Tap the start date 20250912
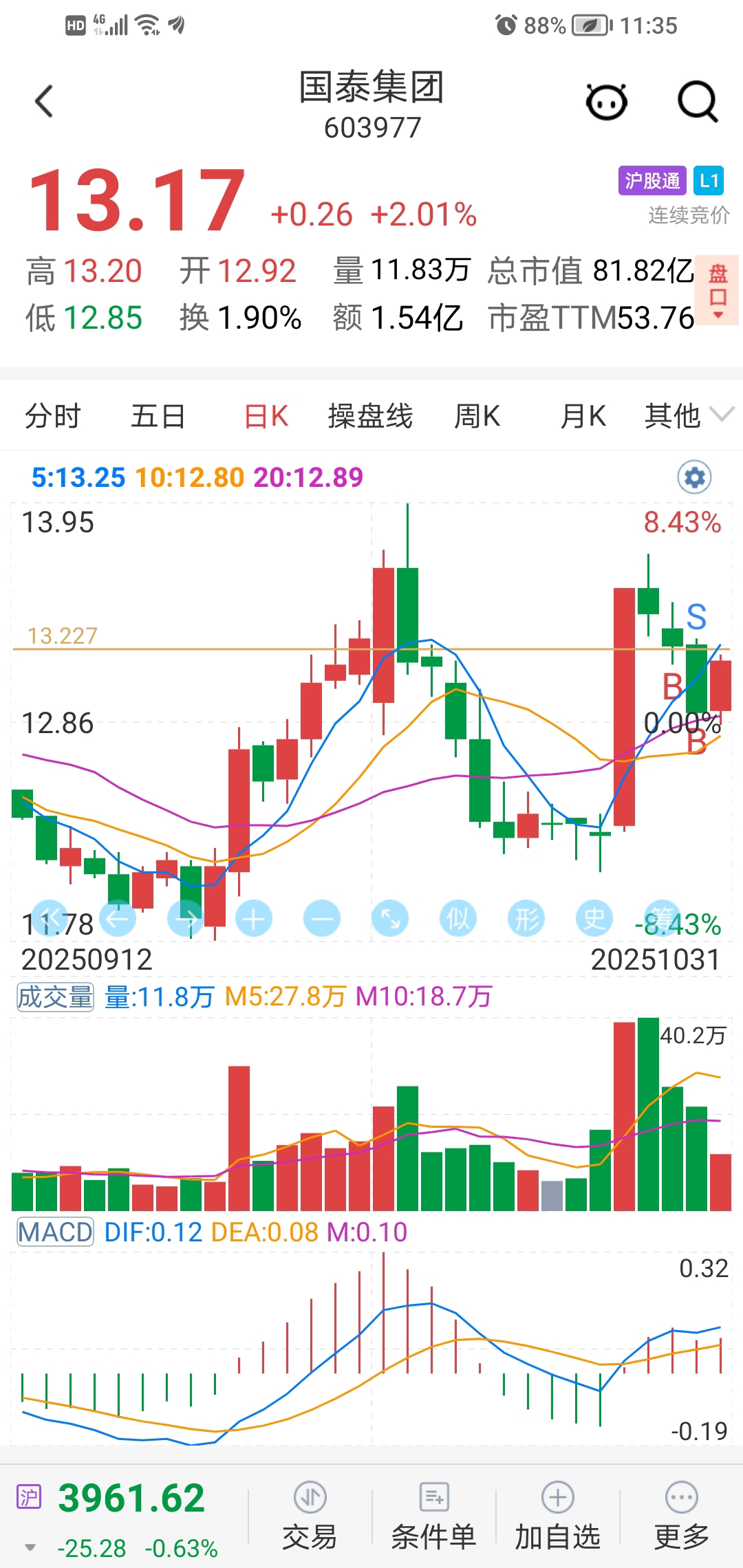 click(x=87, y=959)
